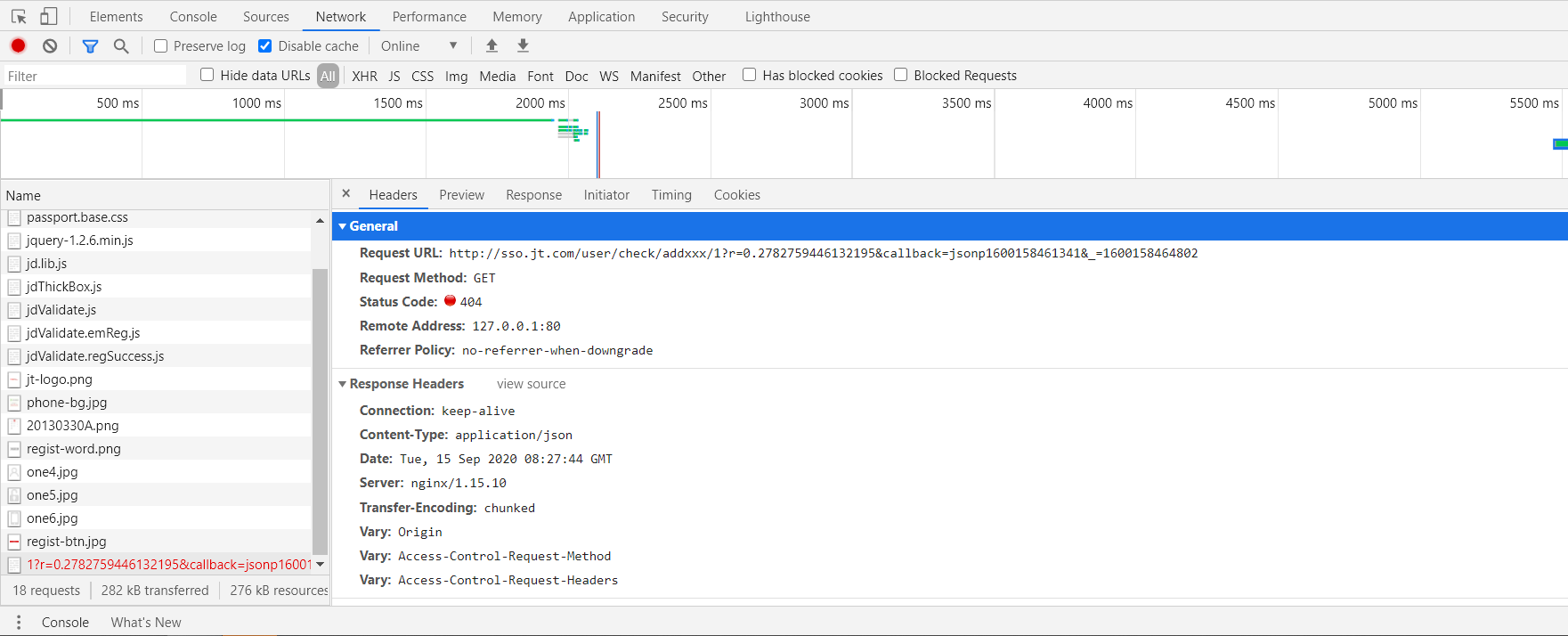
Task: Select the regist-btn.jpg image icon
Action: click(14, 542)
